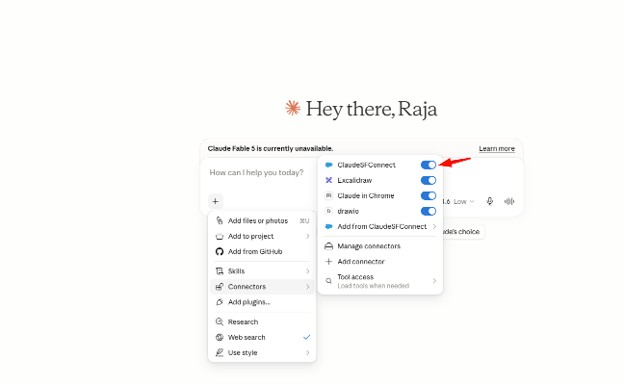Open the Skills submenu
The width and height of the screenshot is (624, 385).
[262, 271]
